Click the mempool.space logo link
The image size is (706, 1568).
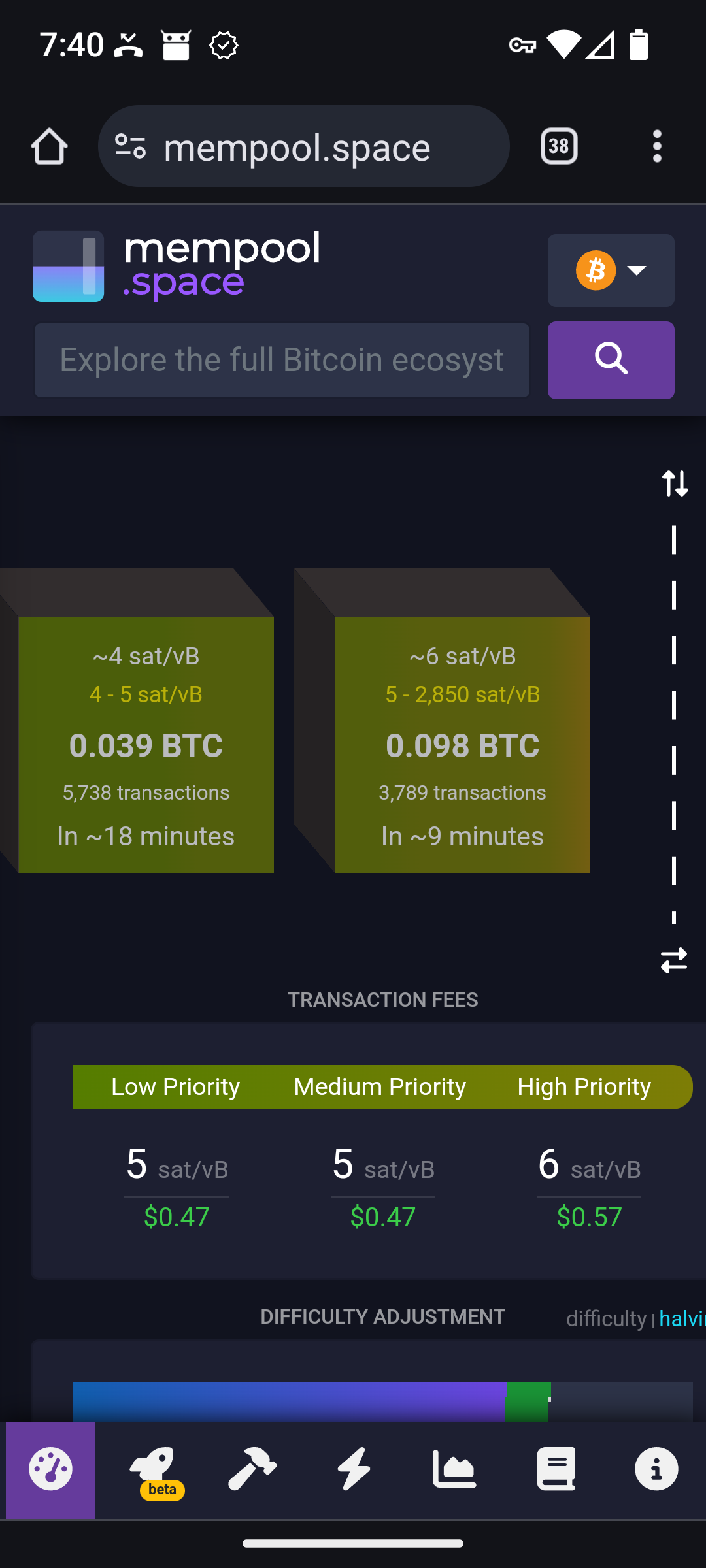click(x=176, y=266)
